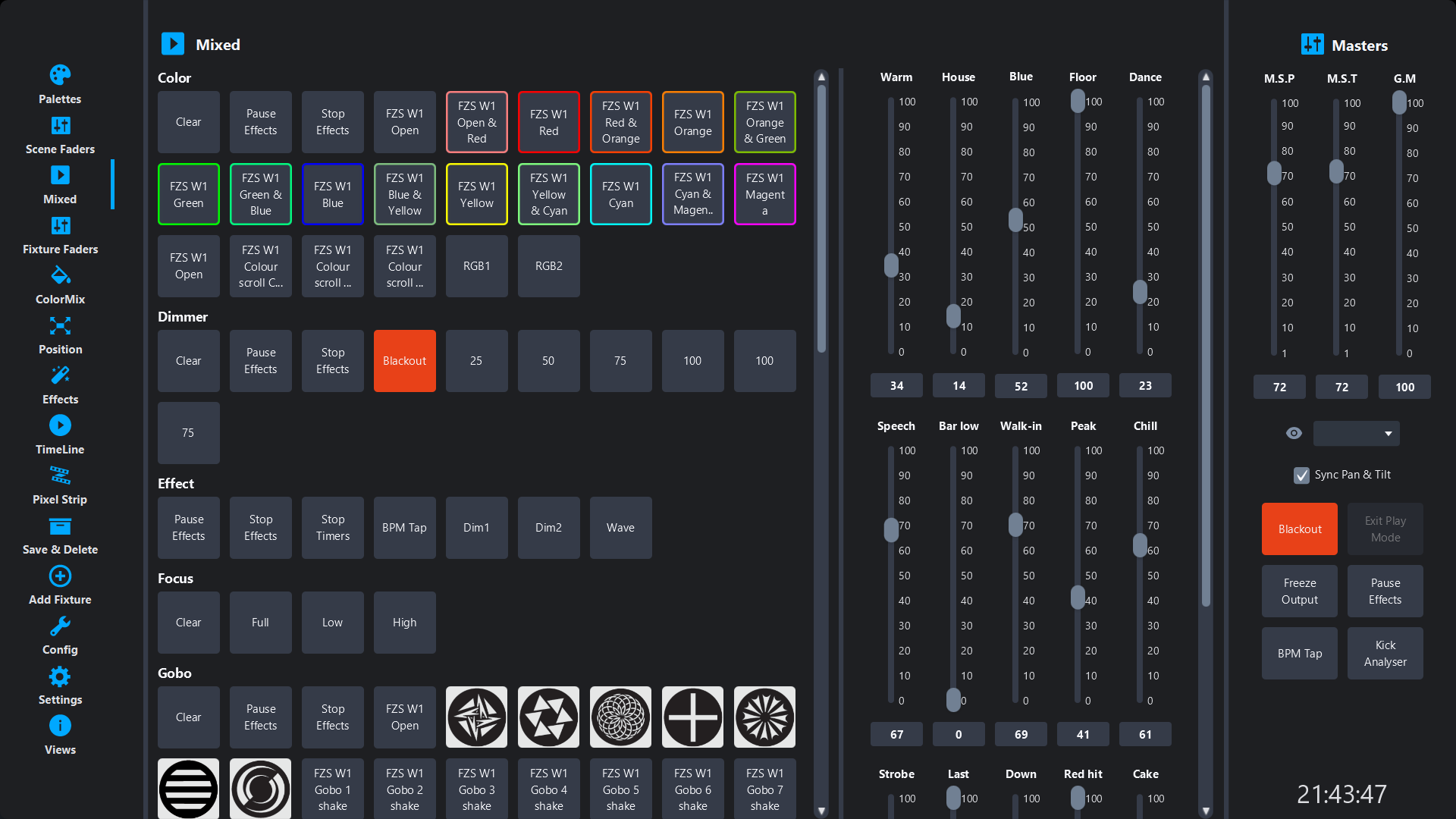This screenshot has width=1456, height=819.
Task: Open the ColorMix bucket icon
Action: [60, 275]
